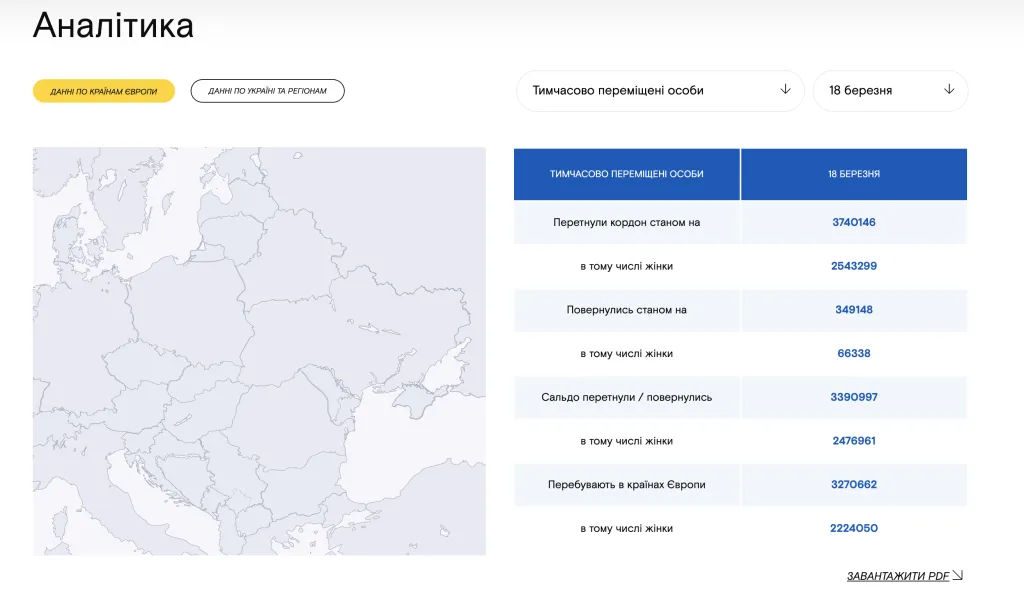1024x608 pixels.
Task: Click the "Завантажити PDF" download link
Action: [897, 576]
